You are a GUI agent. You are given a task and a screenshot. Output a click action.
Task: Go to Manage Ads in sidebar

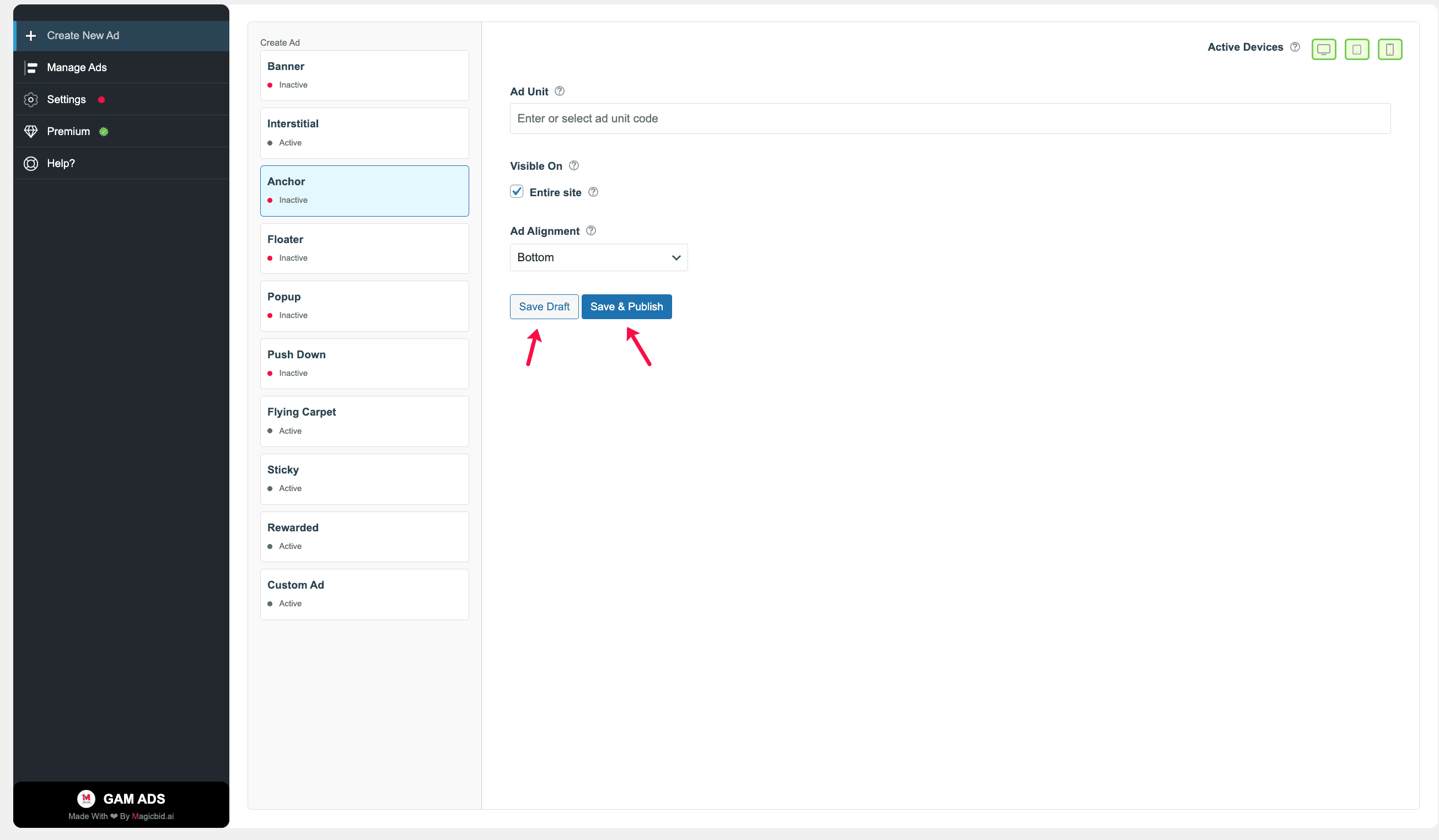pyautogui.click(x=121, y=67)
